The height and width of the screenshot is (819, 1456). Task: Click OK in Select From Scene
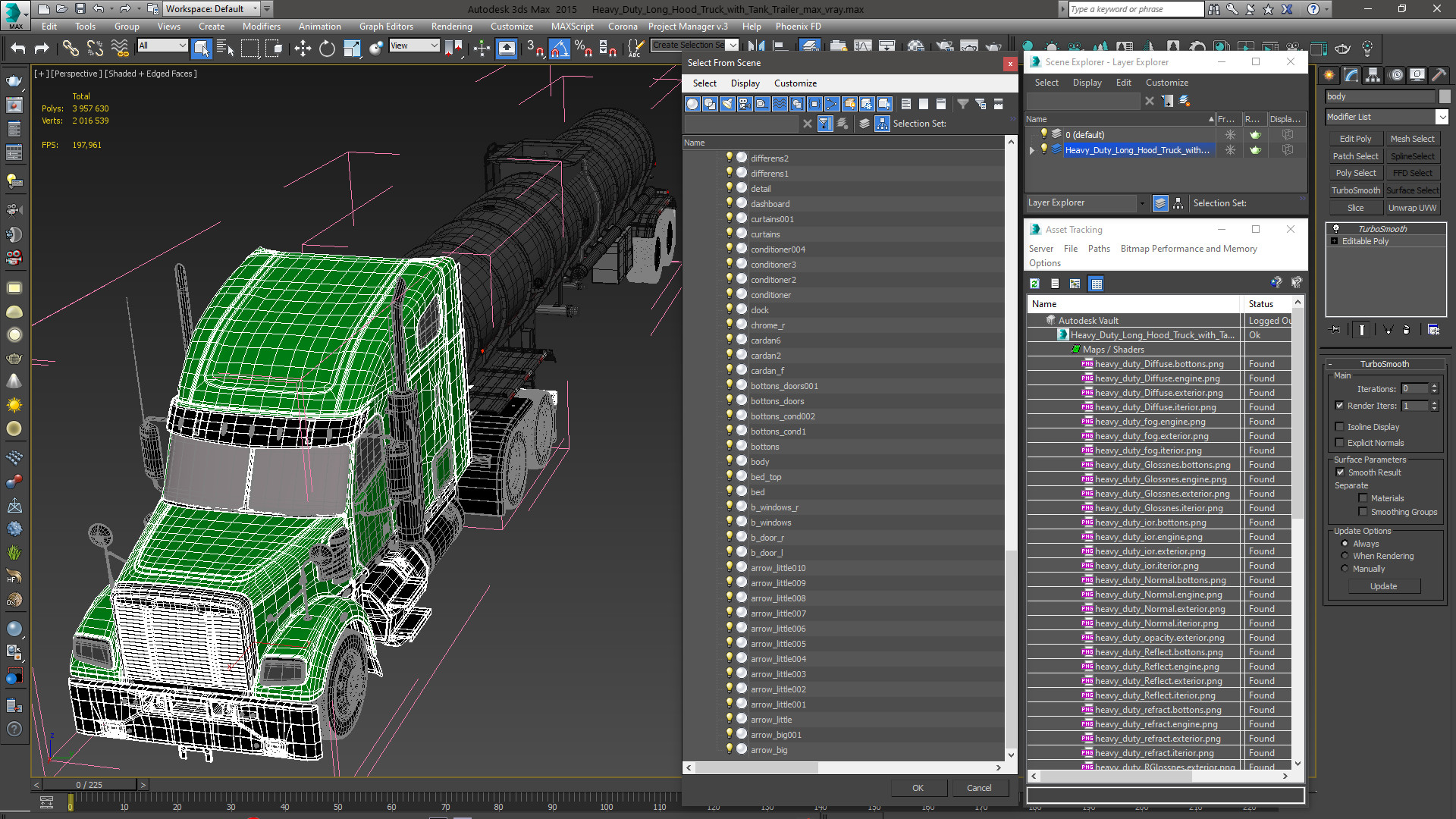click(x=918, y=788)
